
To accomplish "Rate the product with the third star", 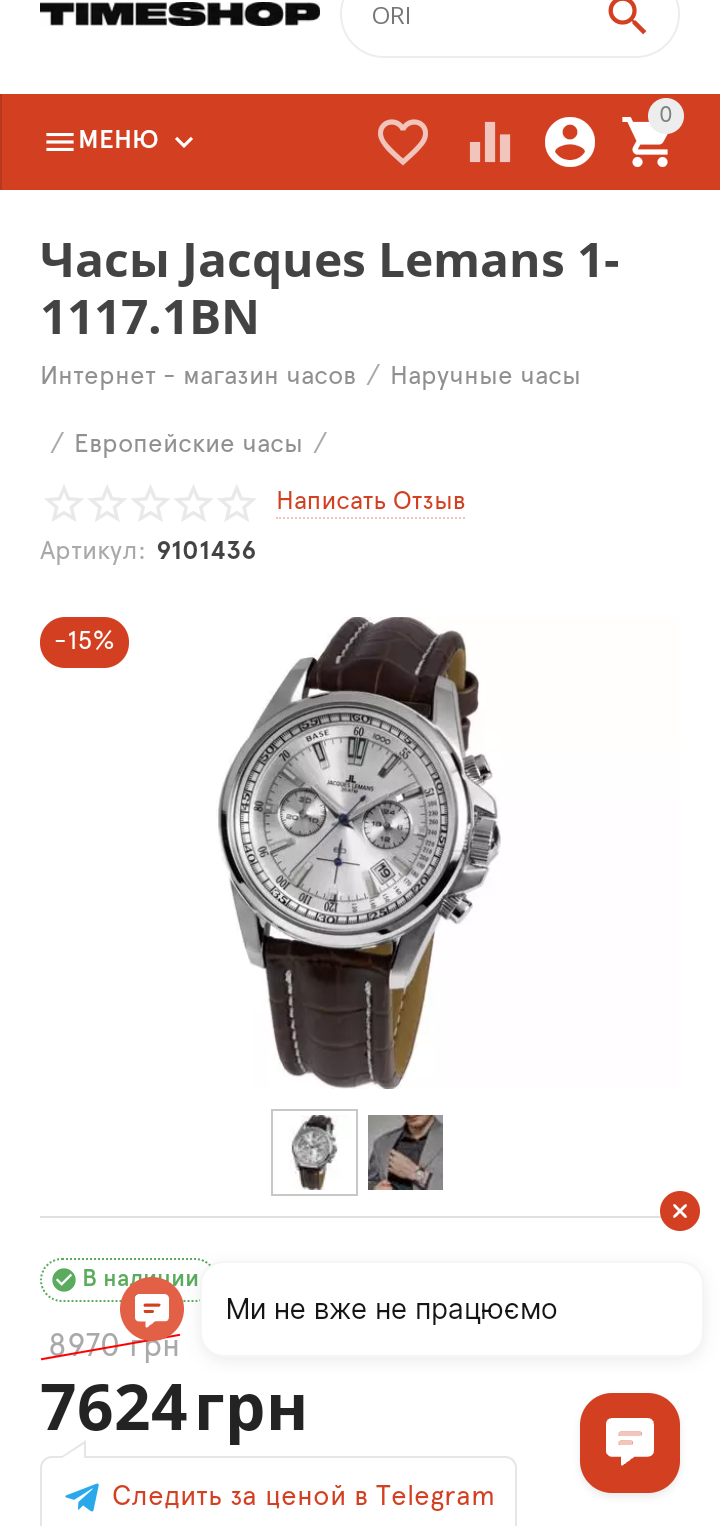I will pyautogui.click(x=150, y=504).
